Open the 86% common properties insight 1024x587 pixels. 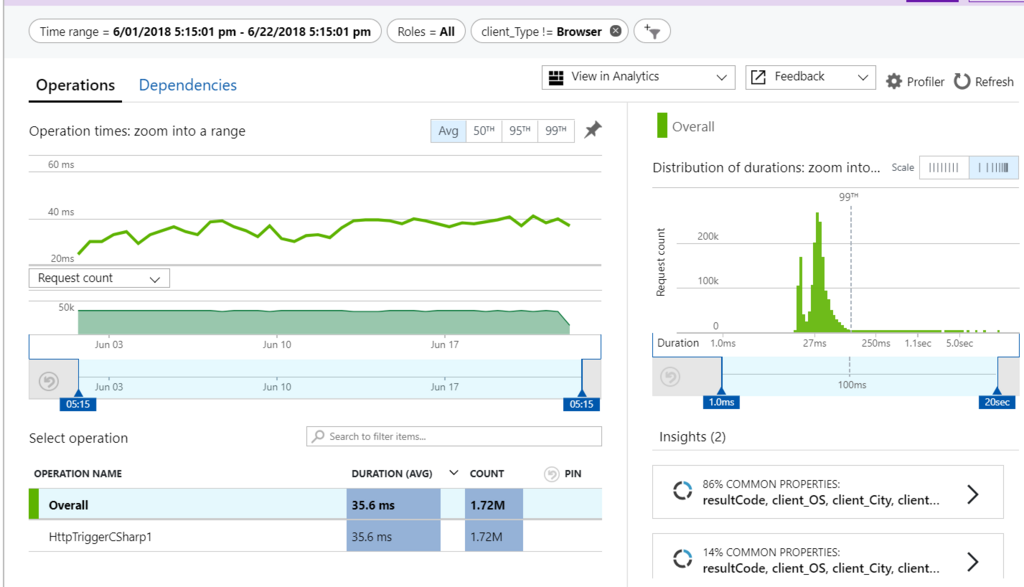(827, 492)
